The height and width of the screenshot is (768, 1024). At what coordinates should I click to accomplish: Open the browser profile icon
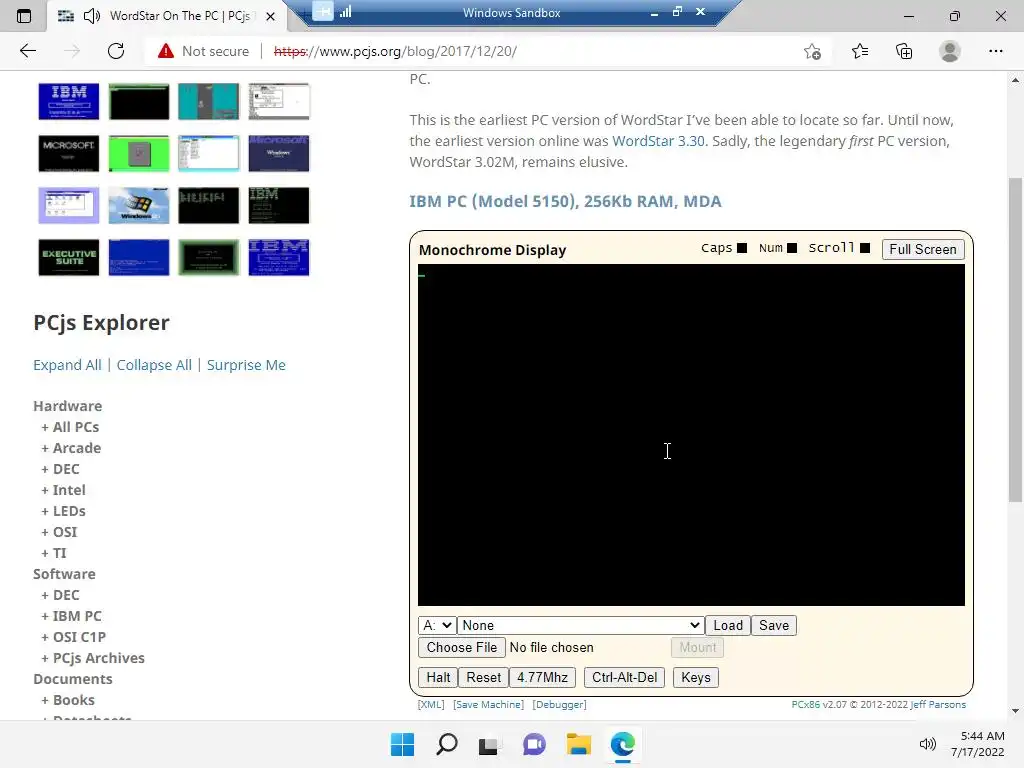[x=950, y=51]
